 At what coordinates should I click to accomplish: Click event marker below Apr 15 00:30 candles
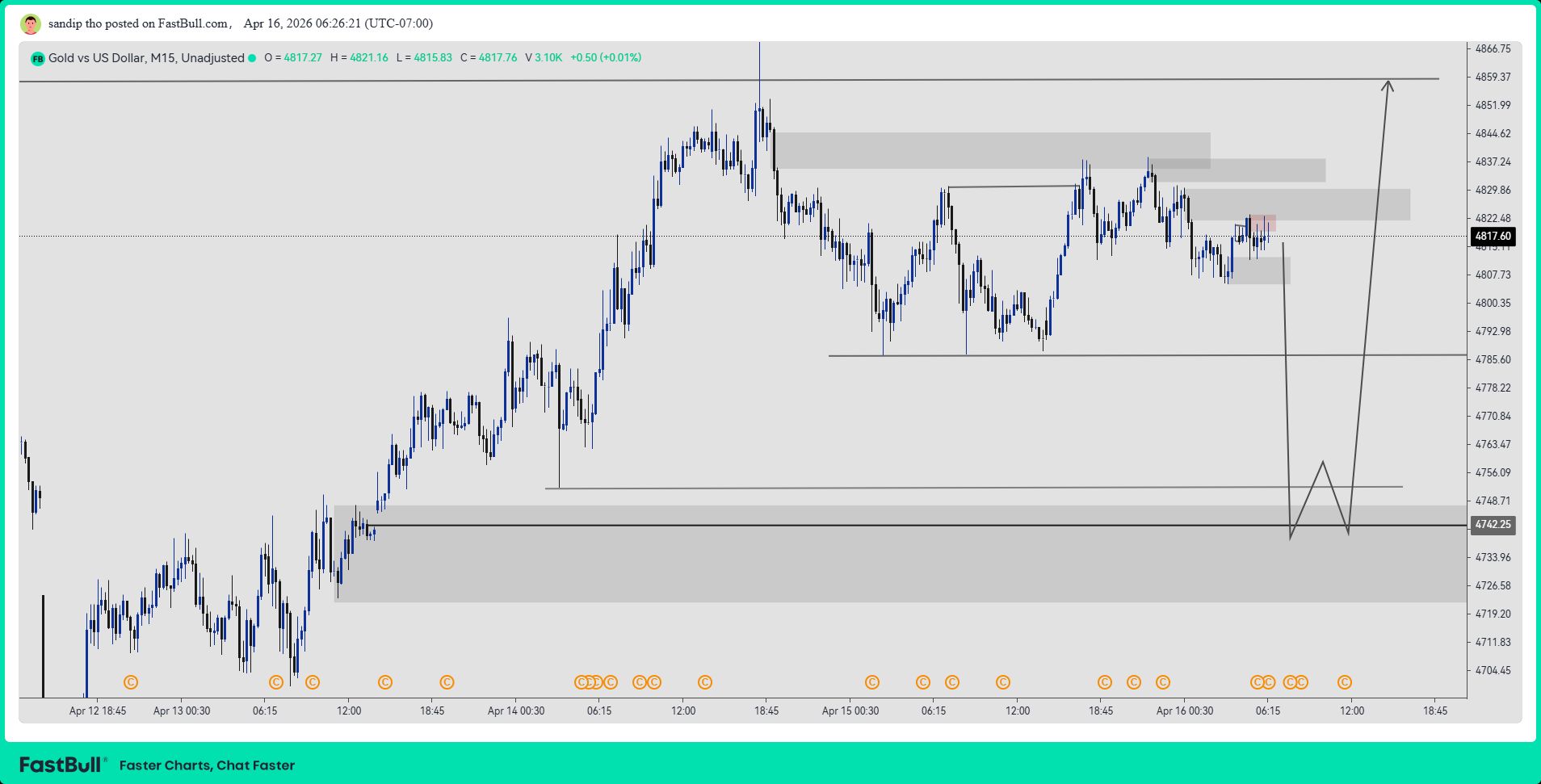[872, 682]
